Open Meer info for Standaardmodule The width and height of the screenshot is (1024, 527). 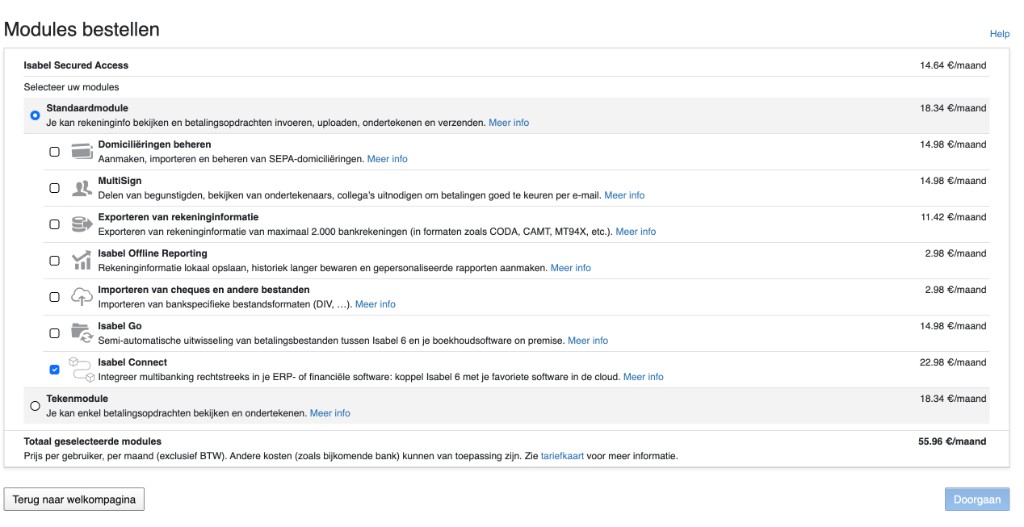tap(509, 123)
